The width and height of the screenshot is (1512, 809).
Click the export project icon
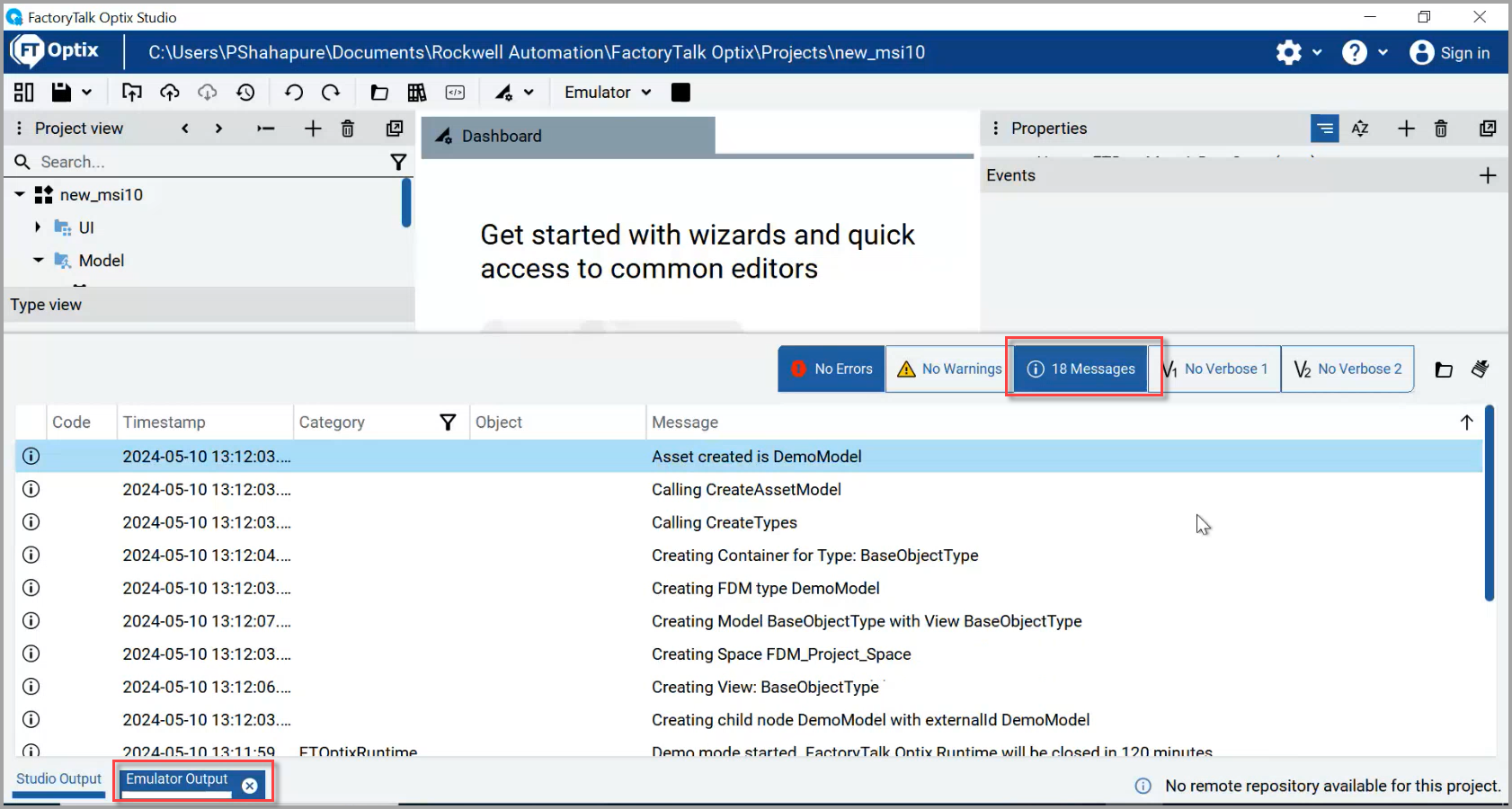(x=132, y=93)
